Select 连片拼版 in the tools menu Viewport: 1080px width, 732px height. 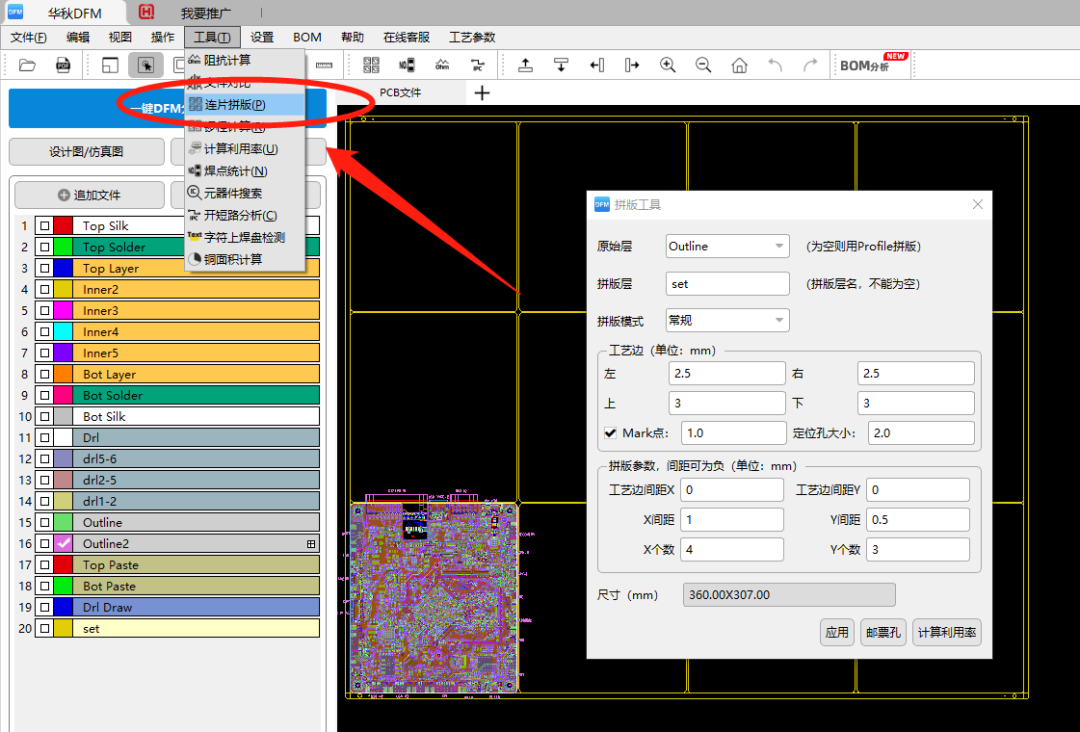(x=235, y=105)
